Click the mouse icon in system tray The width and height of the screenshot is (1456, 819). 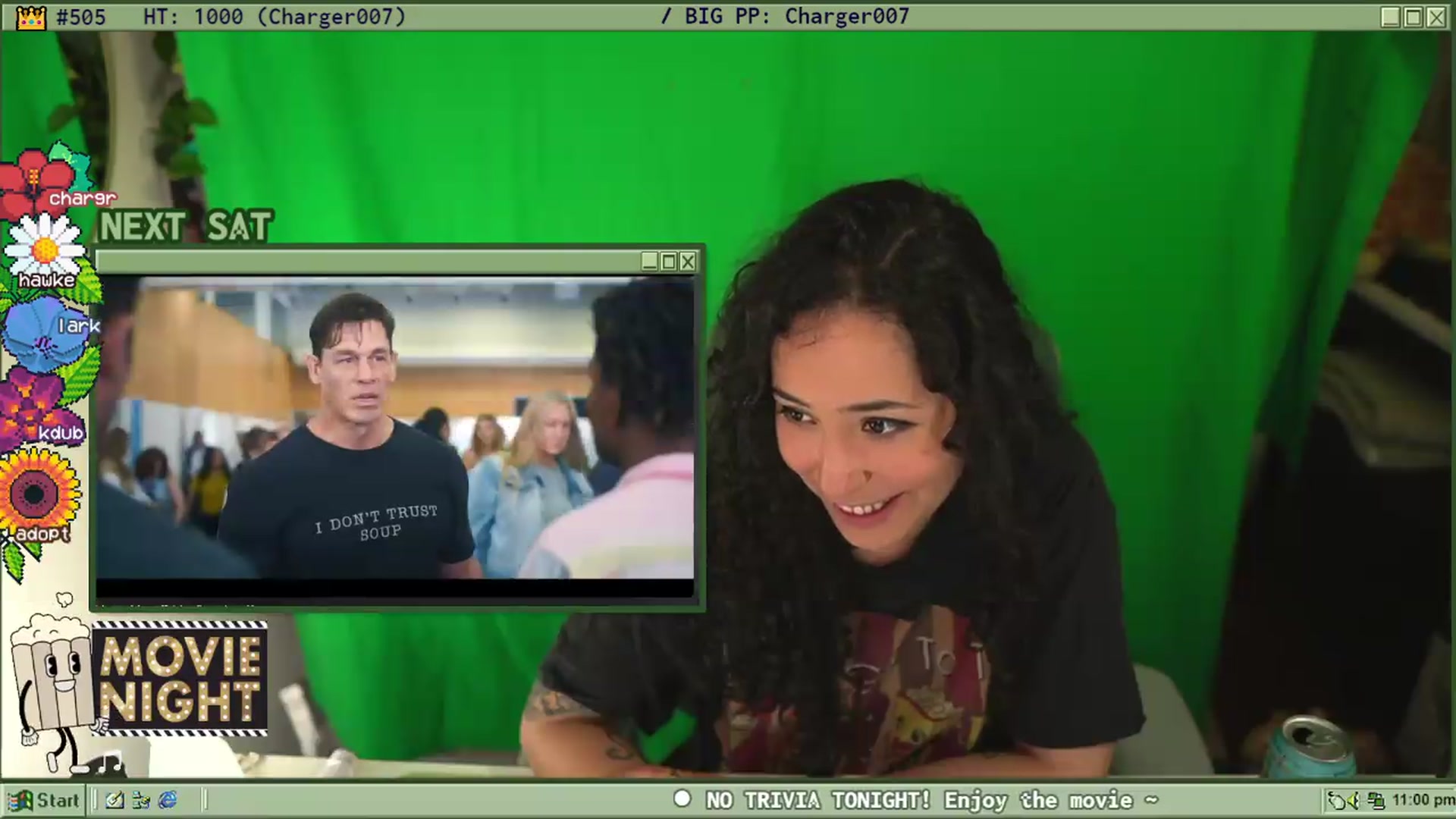point(1336,801)
